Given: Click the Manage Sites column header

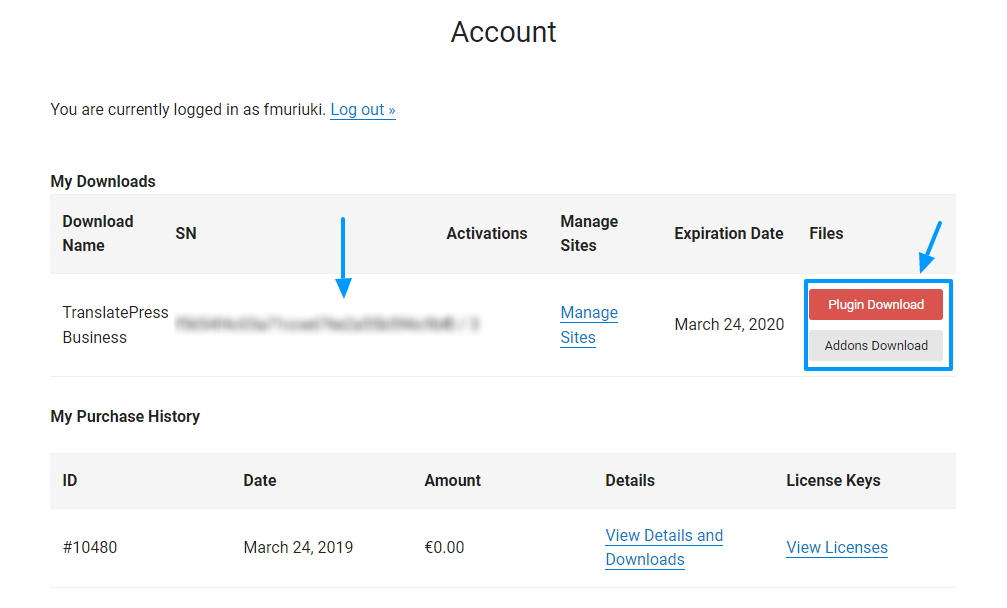Looking at the screenshot, I should [x=589, y=234].
